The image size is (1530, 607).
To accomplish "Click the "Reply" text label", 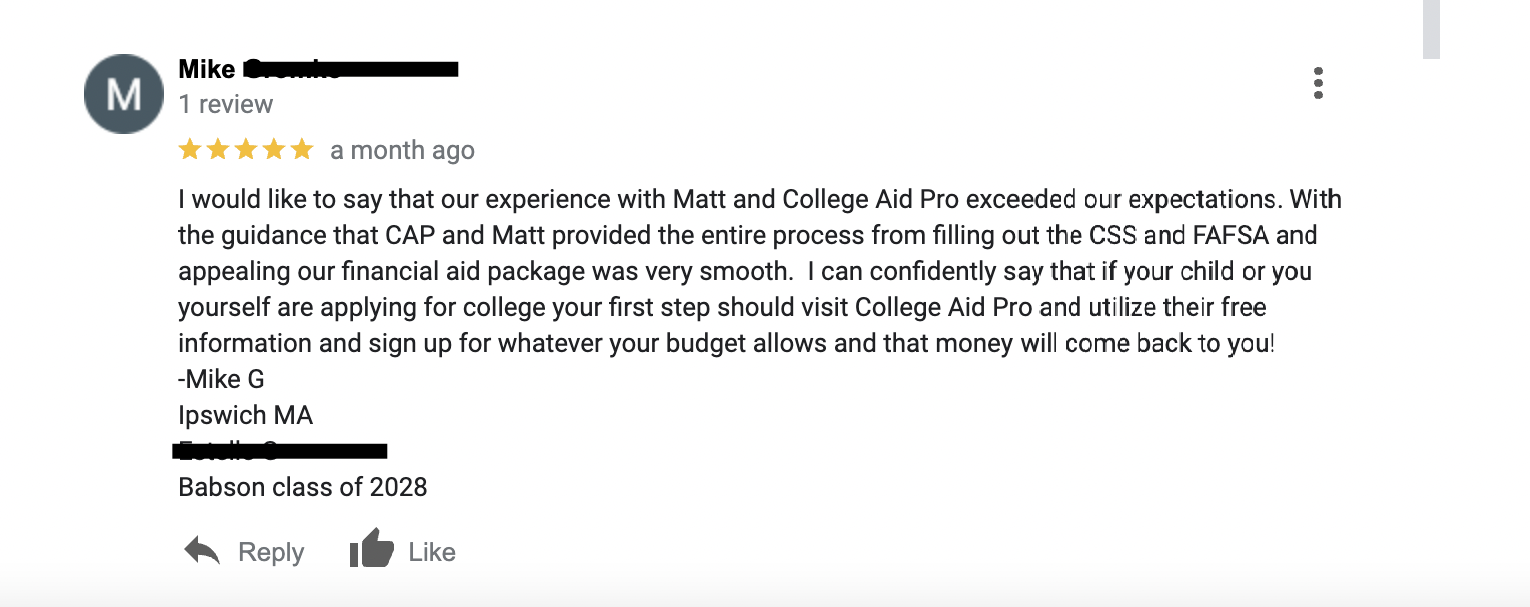I will [271, 552].
